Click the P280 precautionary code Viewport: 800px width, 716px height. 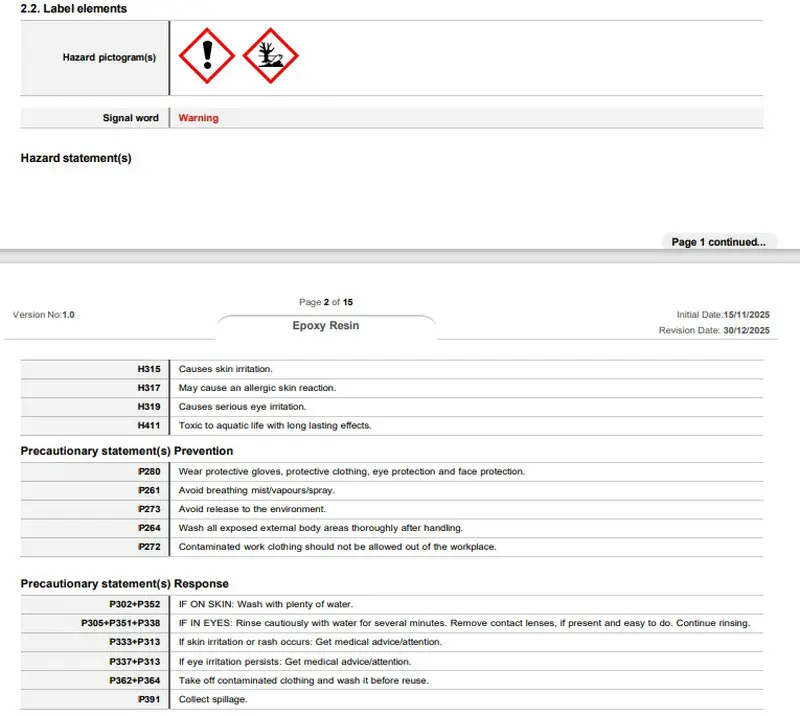pos(149,472)
